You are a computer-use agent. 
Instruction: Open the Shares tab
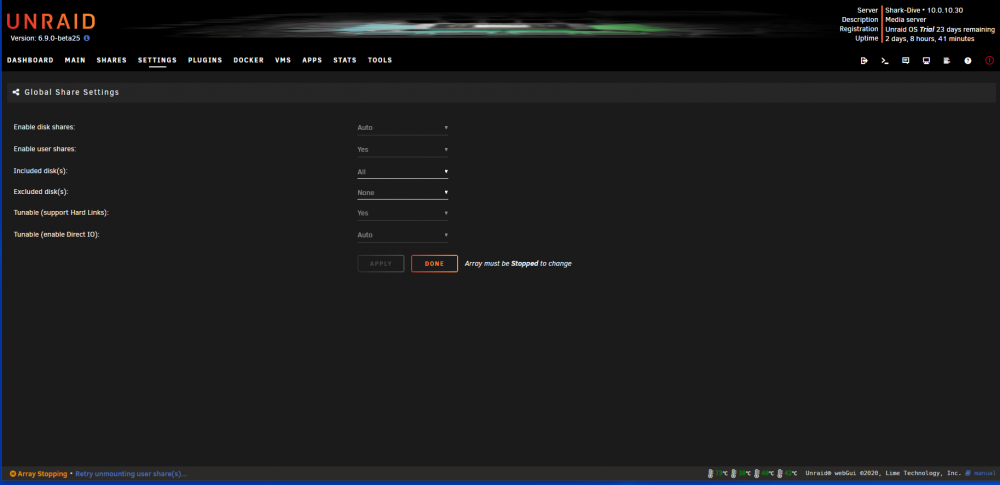[x=112, y=60]
